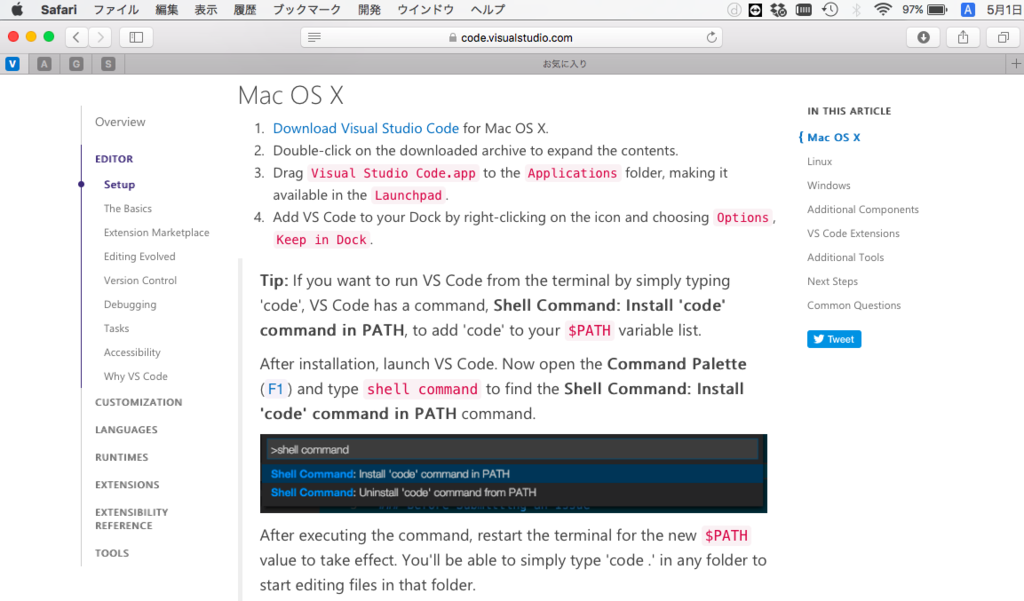This screenshot has height=601, width=1024.
Task: Open the 開発 menu
Action: point(370,9)
